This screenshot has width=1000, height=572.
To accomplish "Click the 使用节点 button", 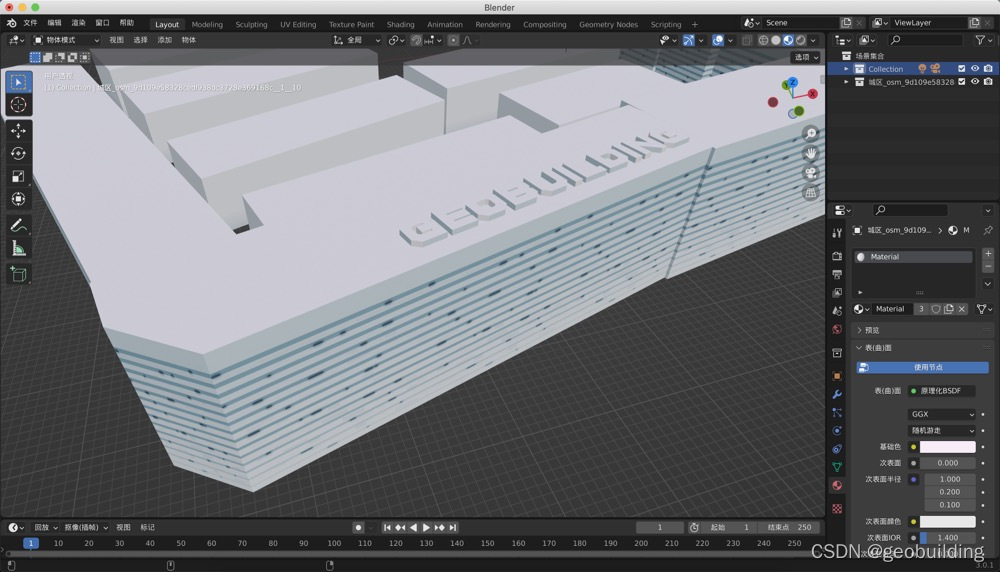I will click(x=922, y=367).
